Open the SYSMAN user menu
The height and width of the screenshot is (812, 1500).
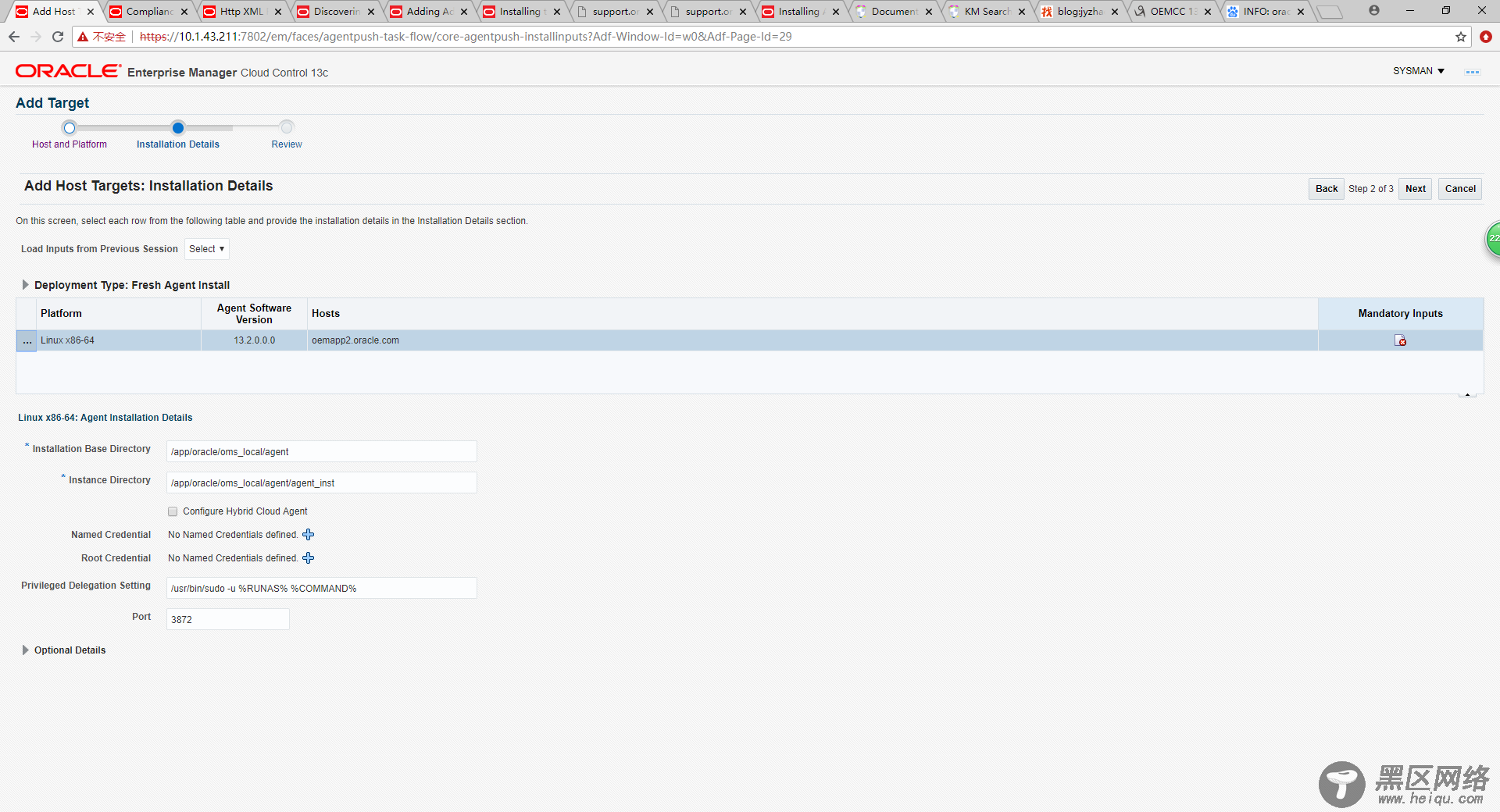coord(1418,71)
